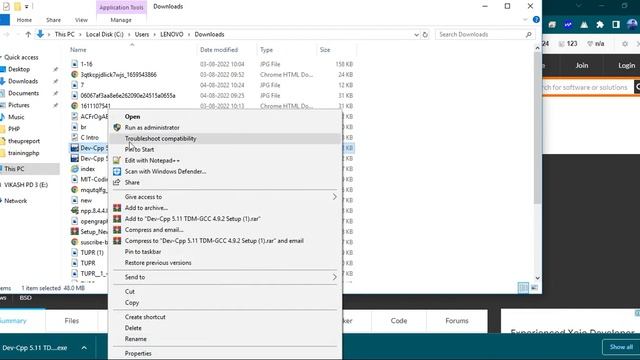640x360 pixels.
Task: Click the refresh button in the address bar
Action: coord(425,35)
